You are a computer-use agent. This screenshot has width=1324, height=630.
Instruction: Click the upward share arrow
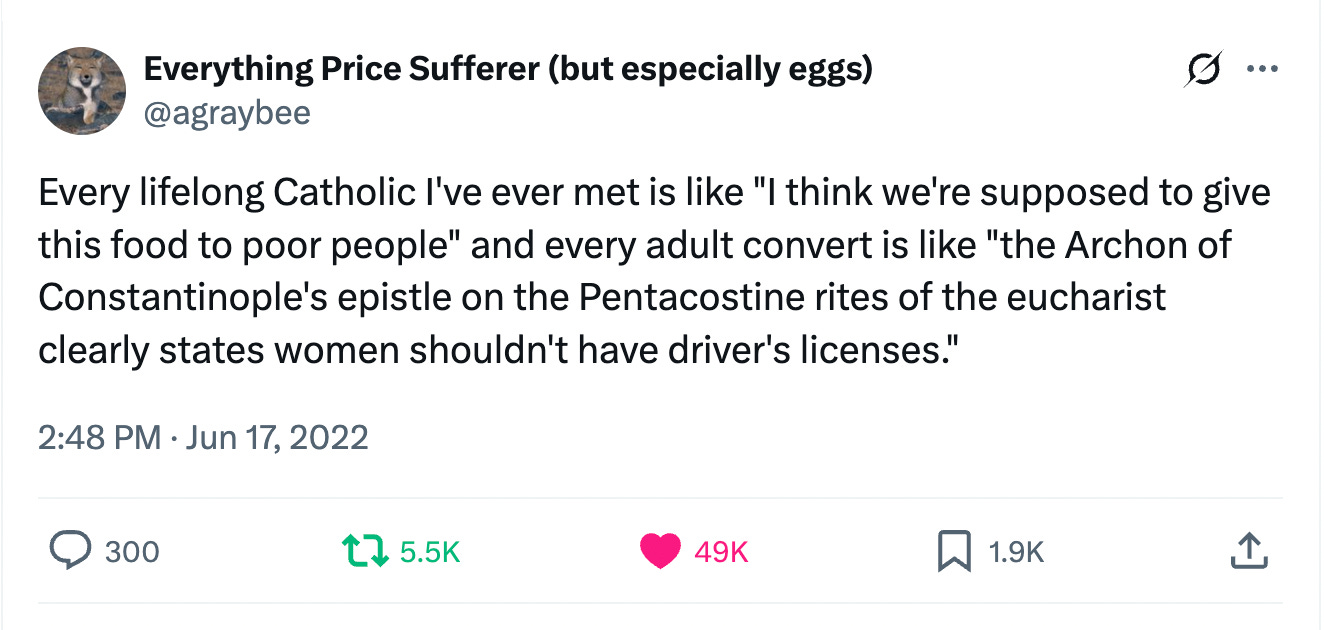click(1247, 551)
